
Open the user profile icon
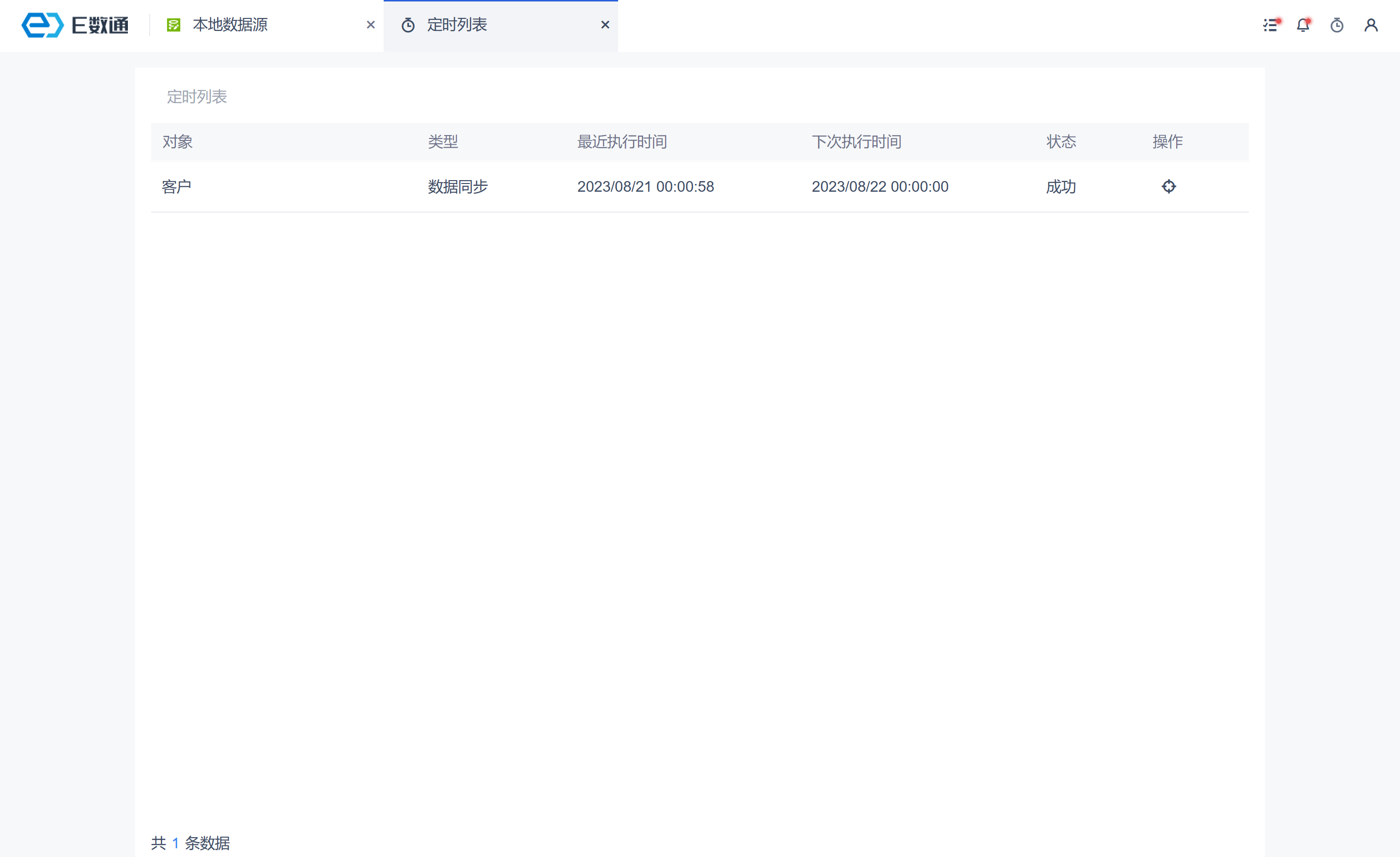click(1371, 25)
